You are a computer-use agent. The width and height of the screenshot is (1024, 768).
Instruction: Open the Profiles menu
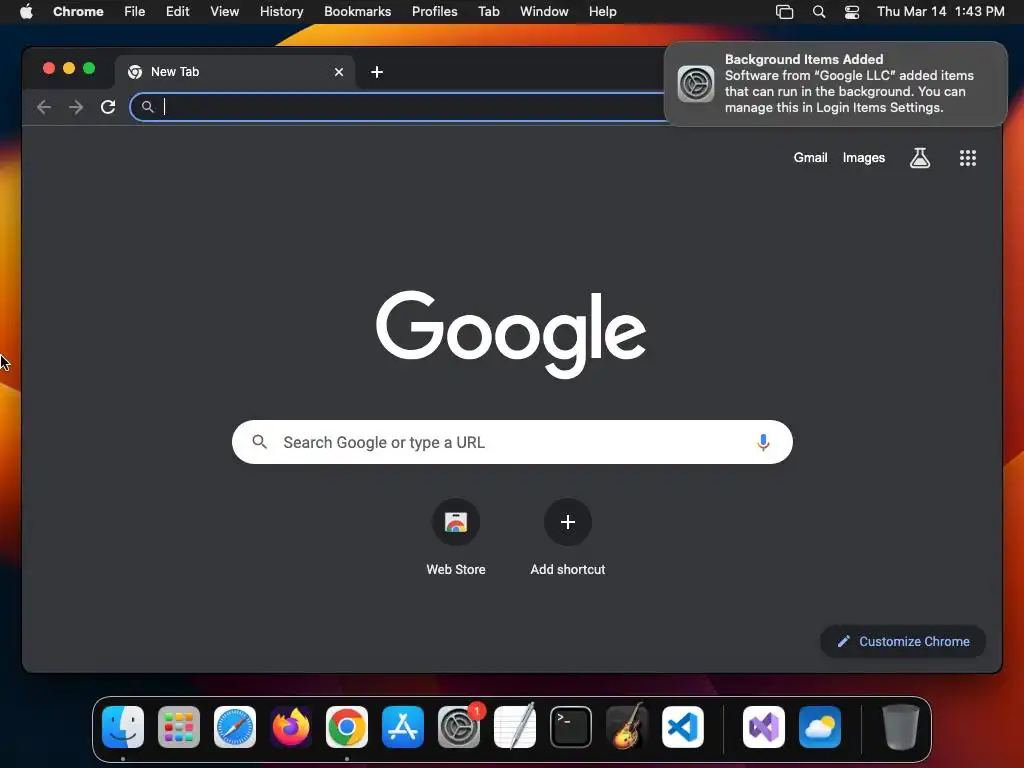pos(434,12)
